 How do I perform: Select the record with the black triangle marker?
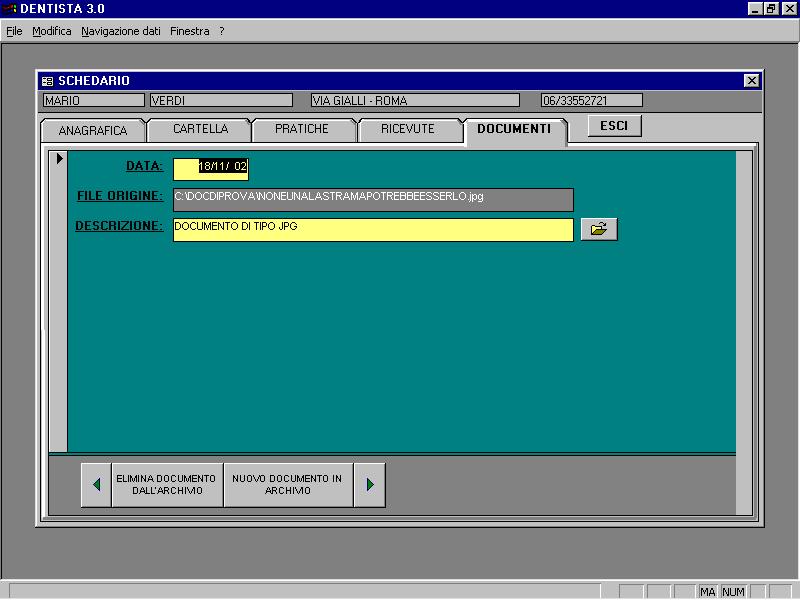(x=59, y=159)
